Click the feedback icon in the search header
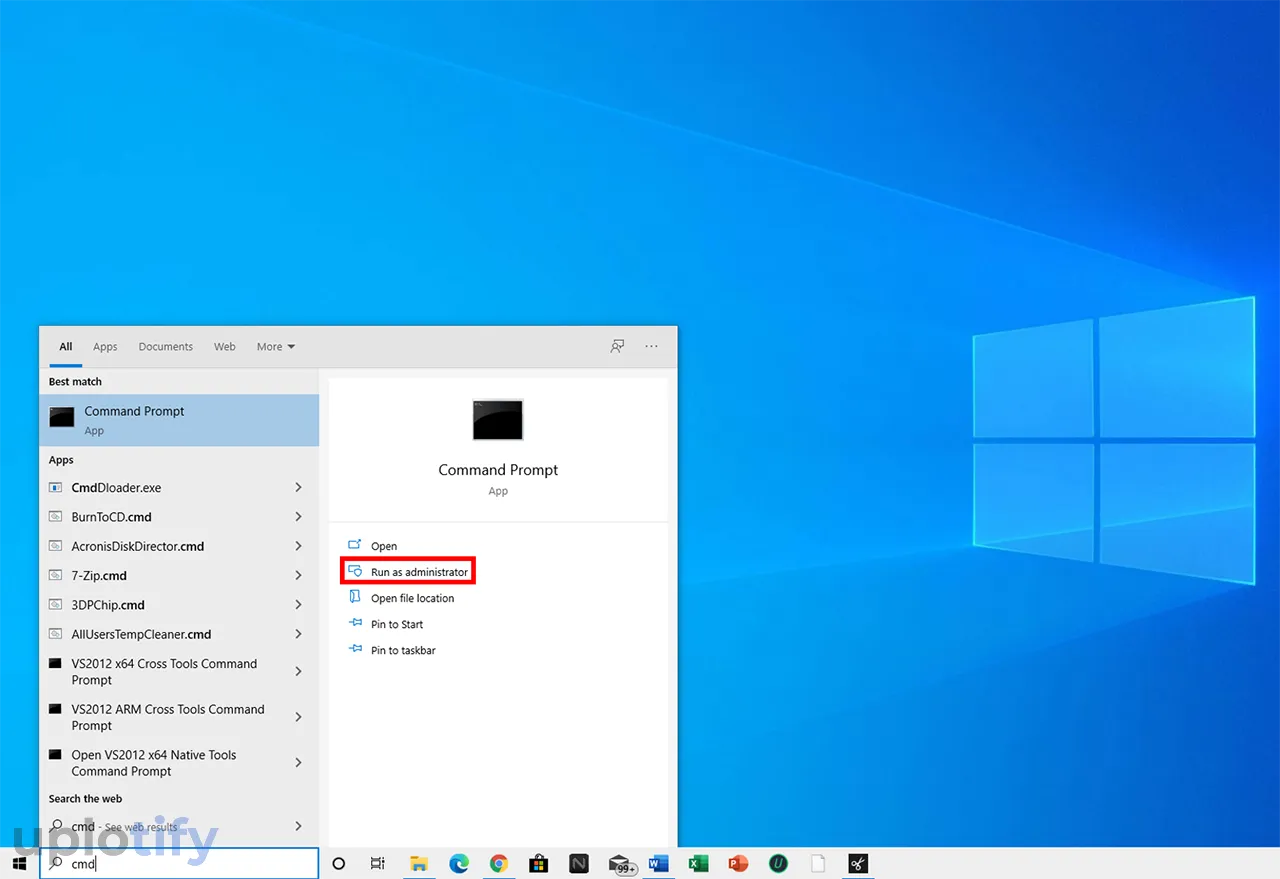The image size is (1280, 879). 618,346
